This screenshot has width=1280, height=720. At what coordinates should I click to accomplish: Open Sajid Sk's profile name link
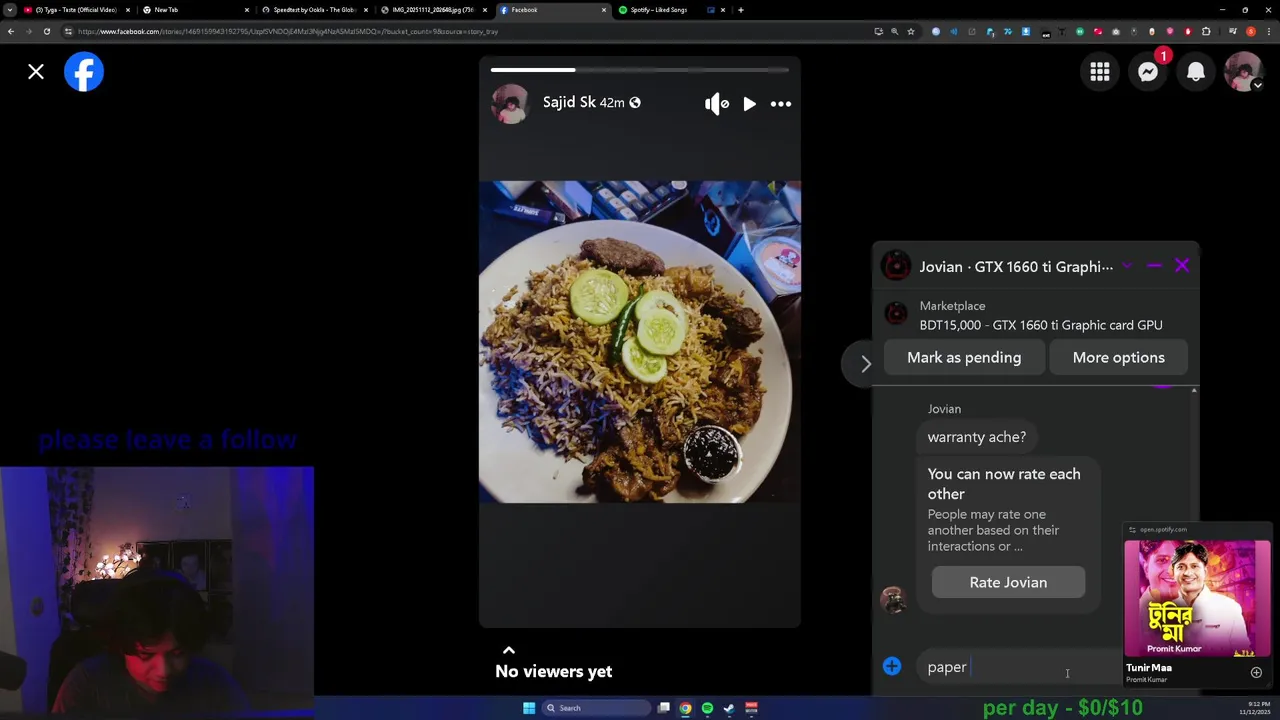click(569, 102)
